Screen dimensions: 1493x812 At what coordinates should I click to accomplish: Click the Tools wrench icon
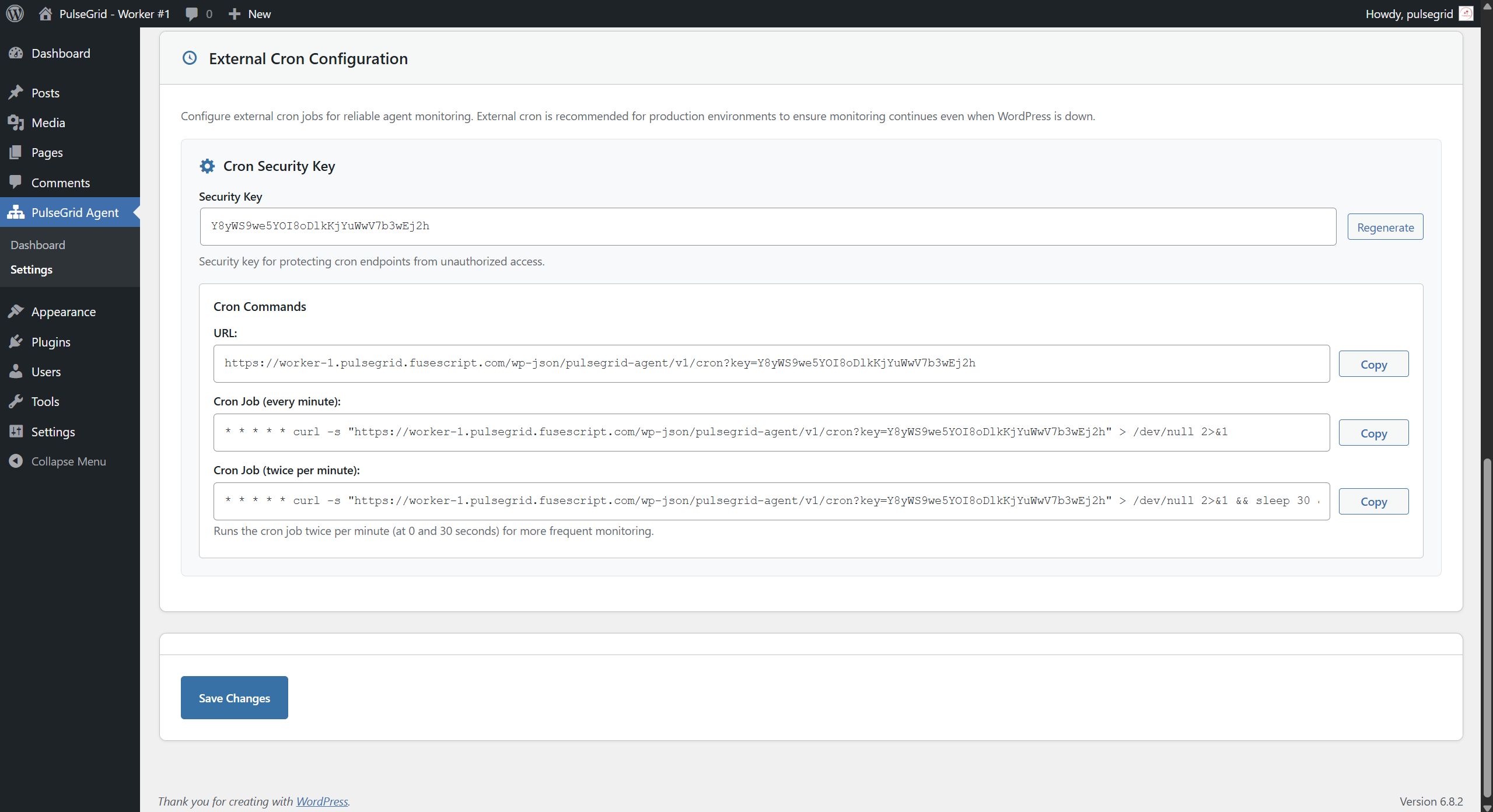pos(16,401)
